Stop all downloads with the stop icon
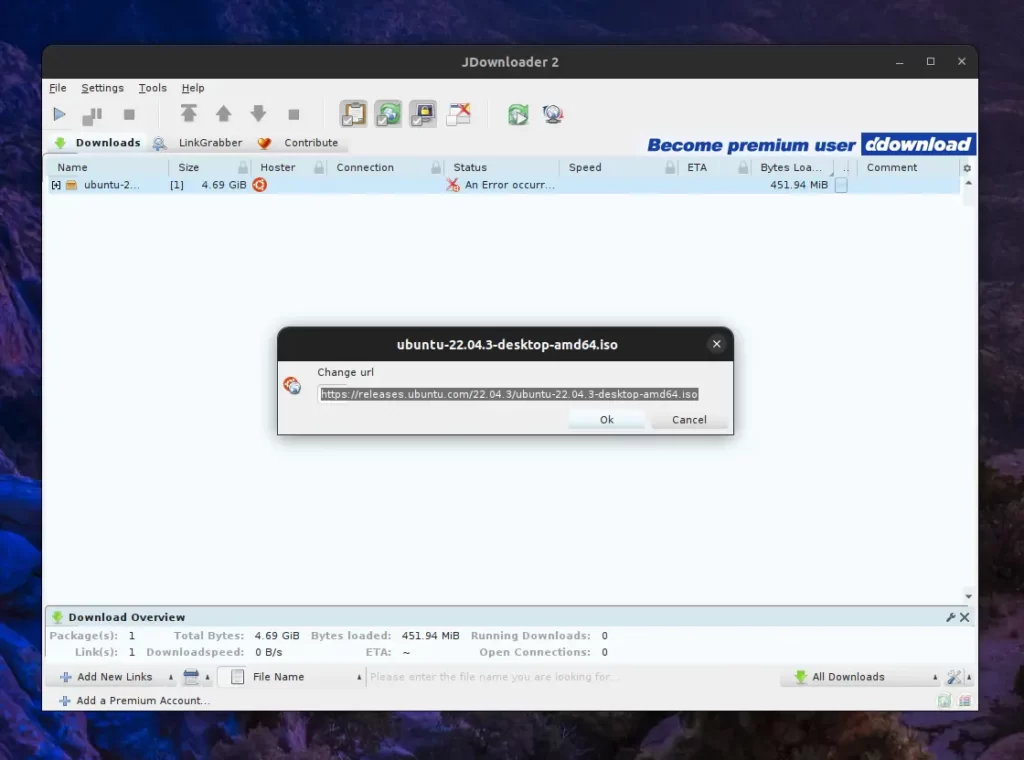 point(129,114)
